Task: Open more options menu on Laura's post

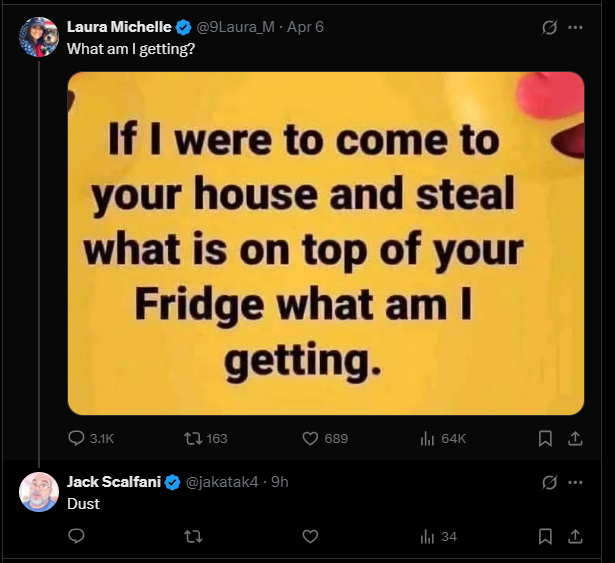Action: click(x=575, y=27)
